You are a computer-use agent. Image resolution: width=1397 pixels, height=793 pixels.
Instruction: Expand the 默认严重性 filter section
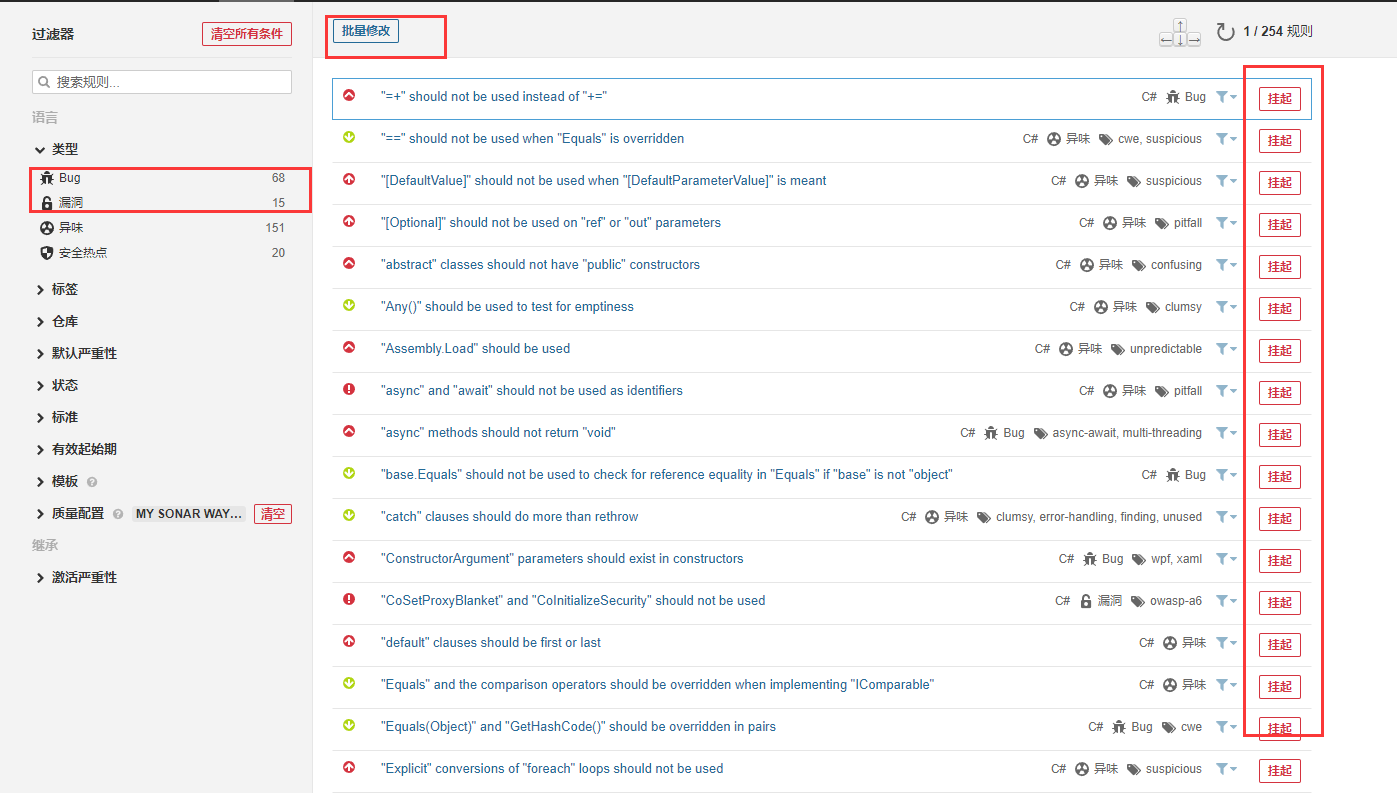(84, 354)
